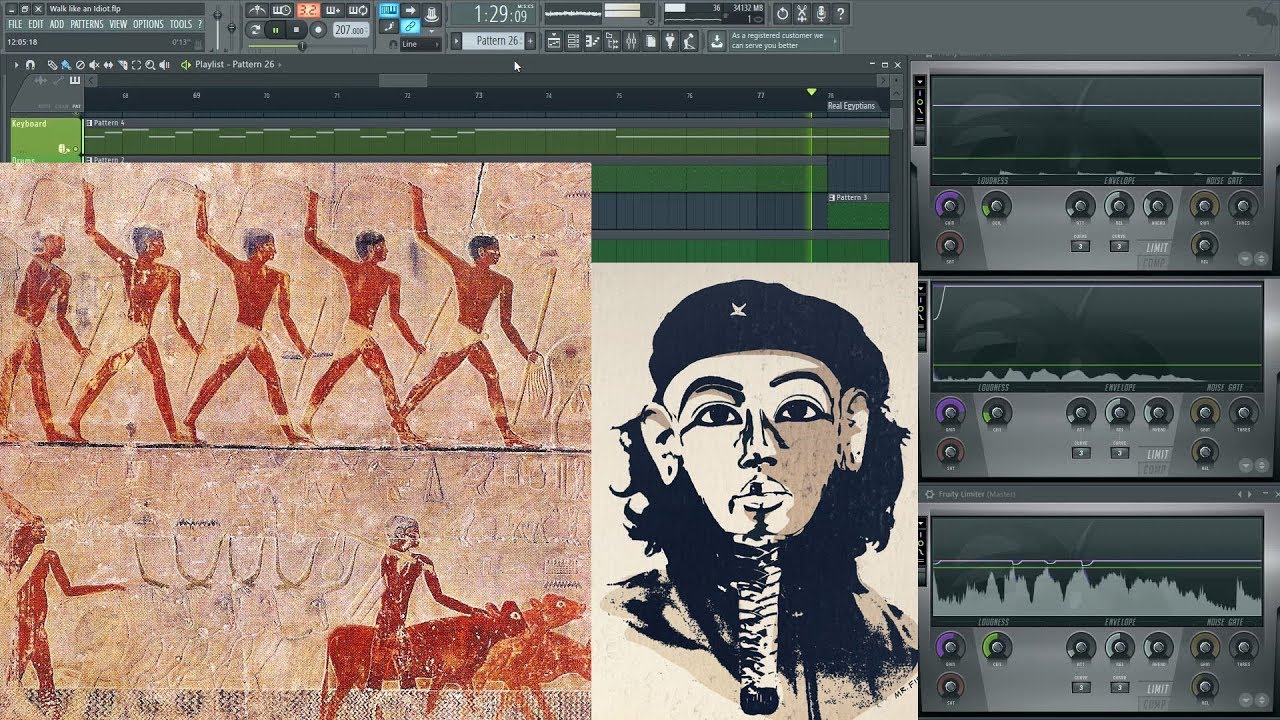Click the registered customer news panel
1280x720 pixels.
coord(784,41)
